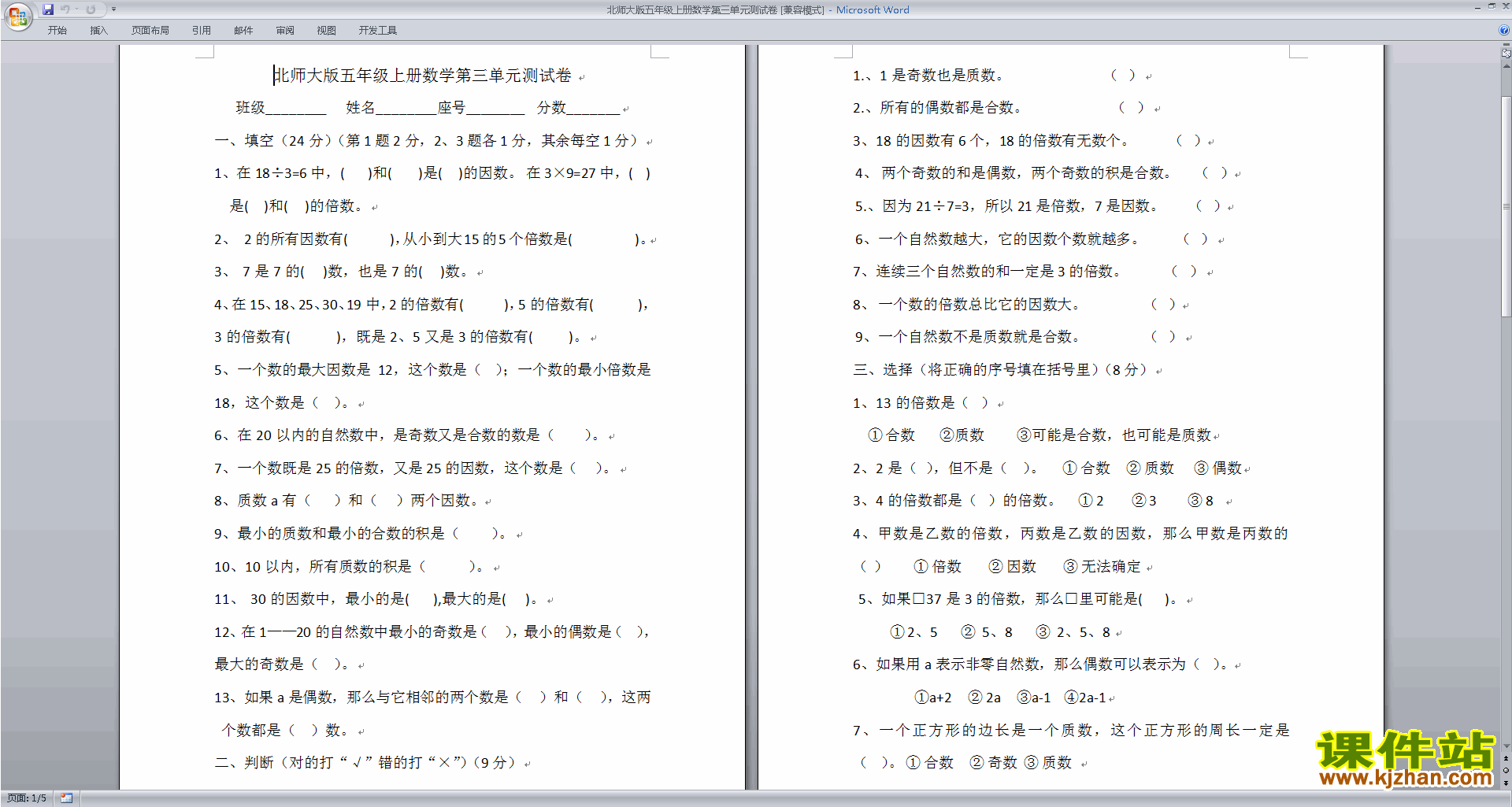Screen dimensions: 1512x807
Task: Open the 开发工具 ribbon tab
Action: (378, 30)
